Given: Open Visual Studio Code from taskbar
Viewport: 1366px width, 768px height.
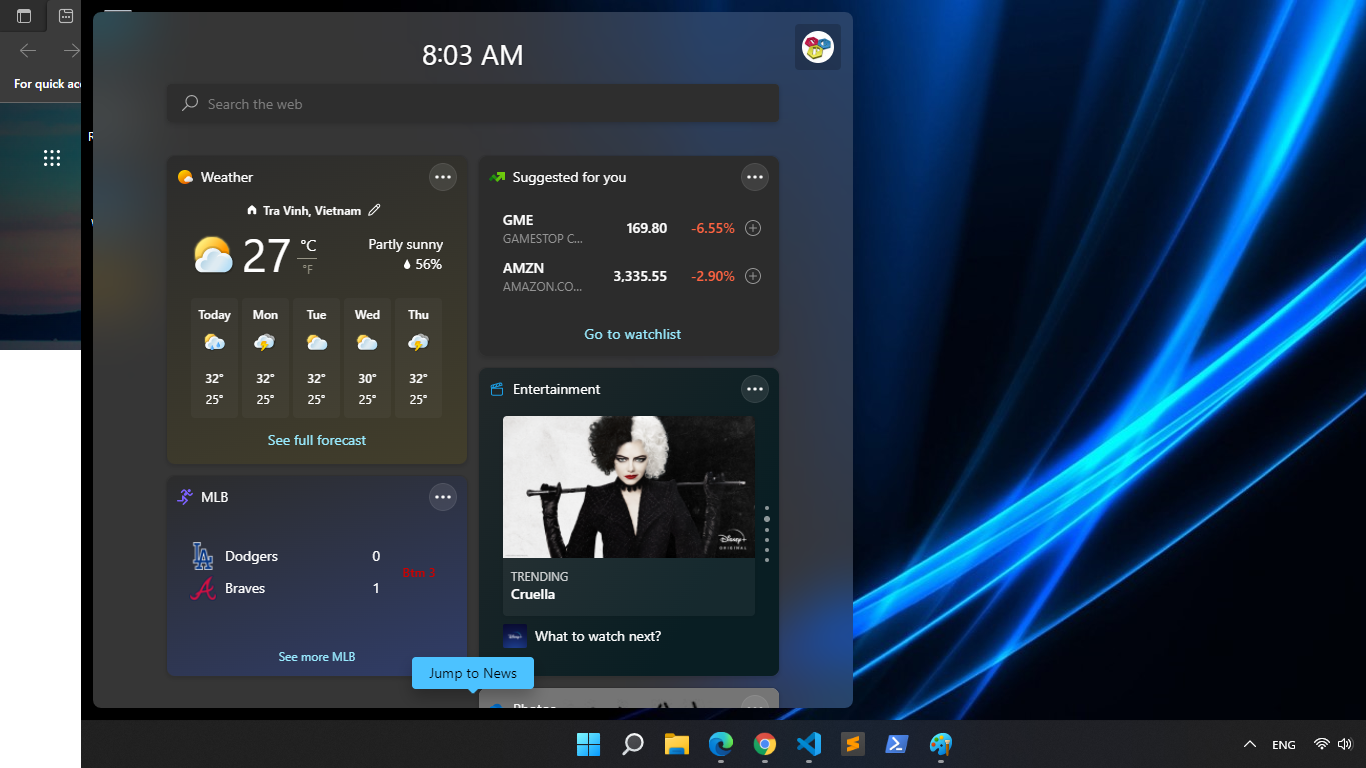Looking at the screenshot, I should coord(809,744).
